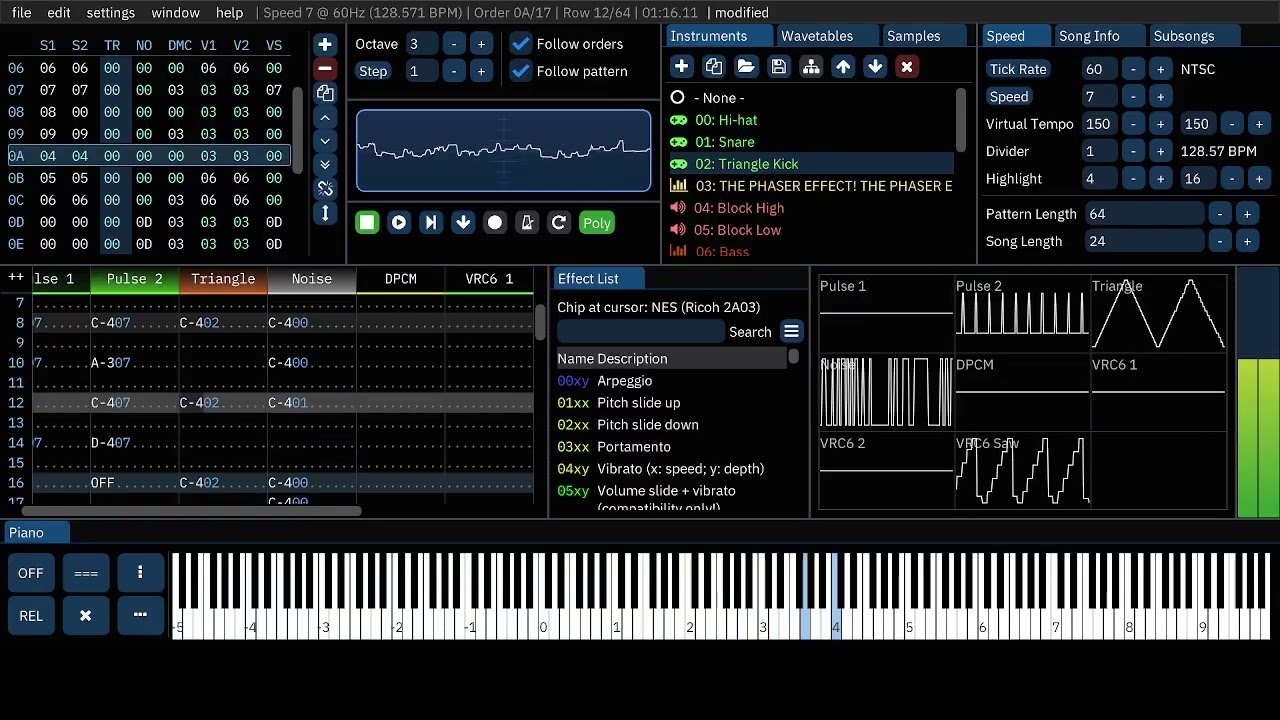The height and width of the screenshot is (720, 1280).
Task: Toggle repeat pattern with the loop icon
Action: click(559, 223)
